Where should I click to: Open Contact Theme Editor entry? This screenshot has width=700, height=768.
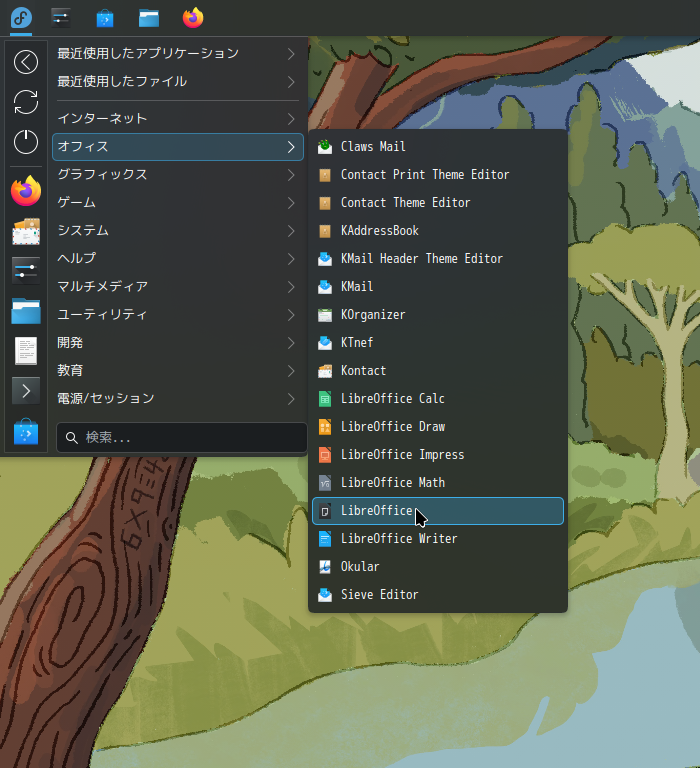438,203
